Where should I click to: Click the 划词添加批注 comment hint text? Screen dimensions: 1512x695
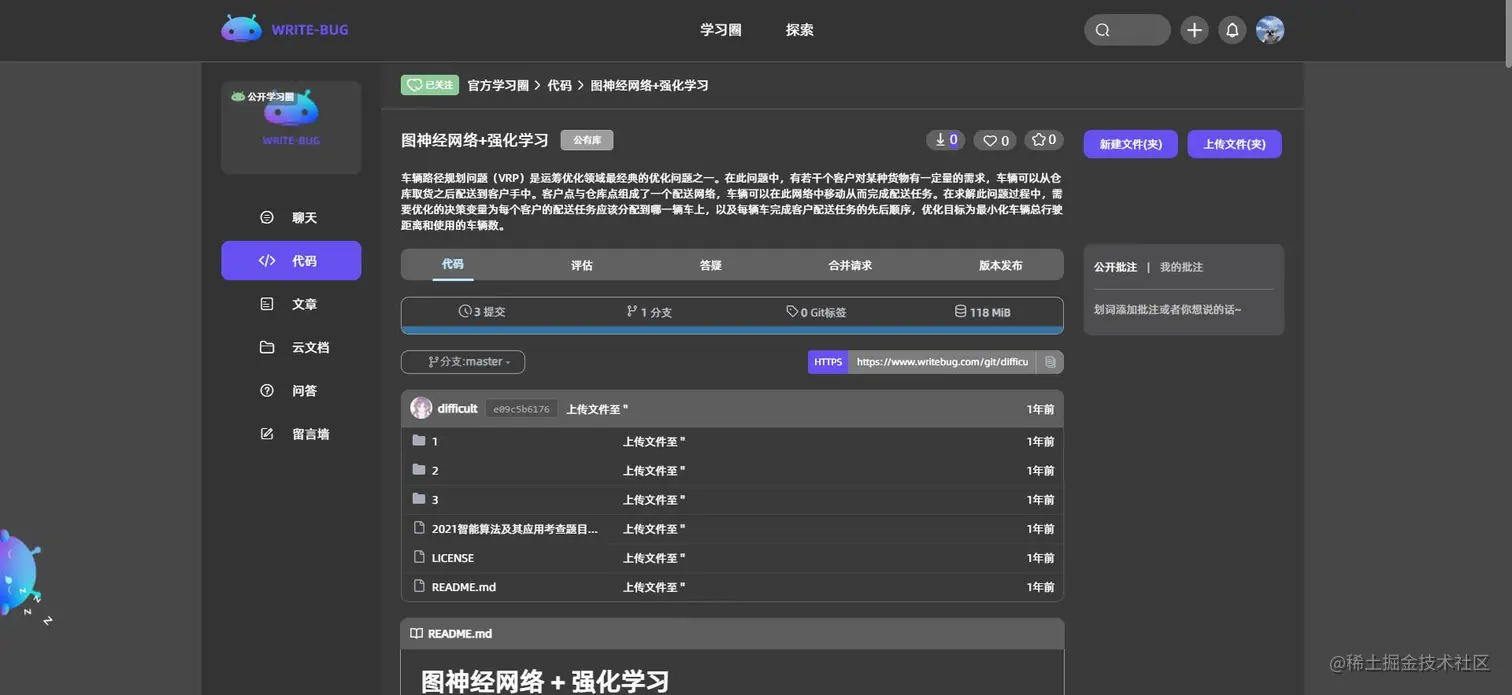pos(1167,310)
